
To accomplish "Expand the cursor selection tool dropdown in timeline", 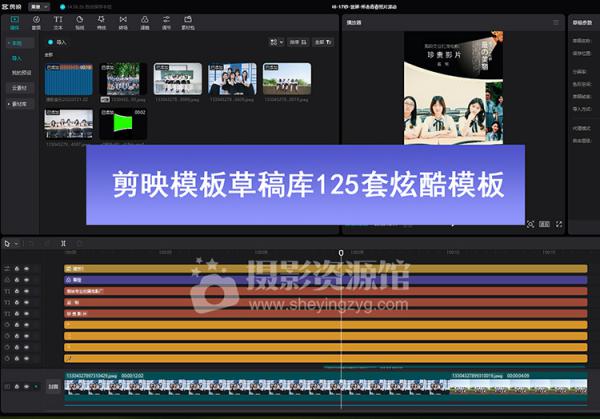I will (17, 243).
